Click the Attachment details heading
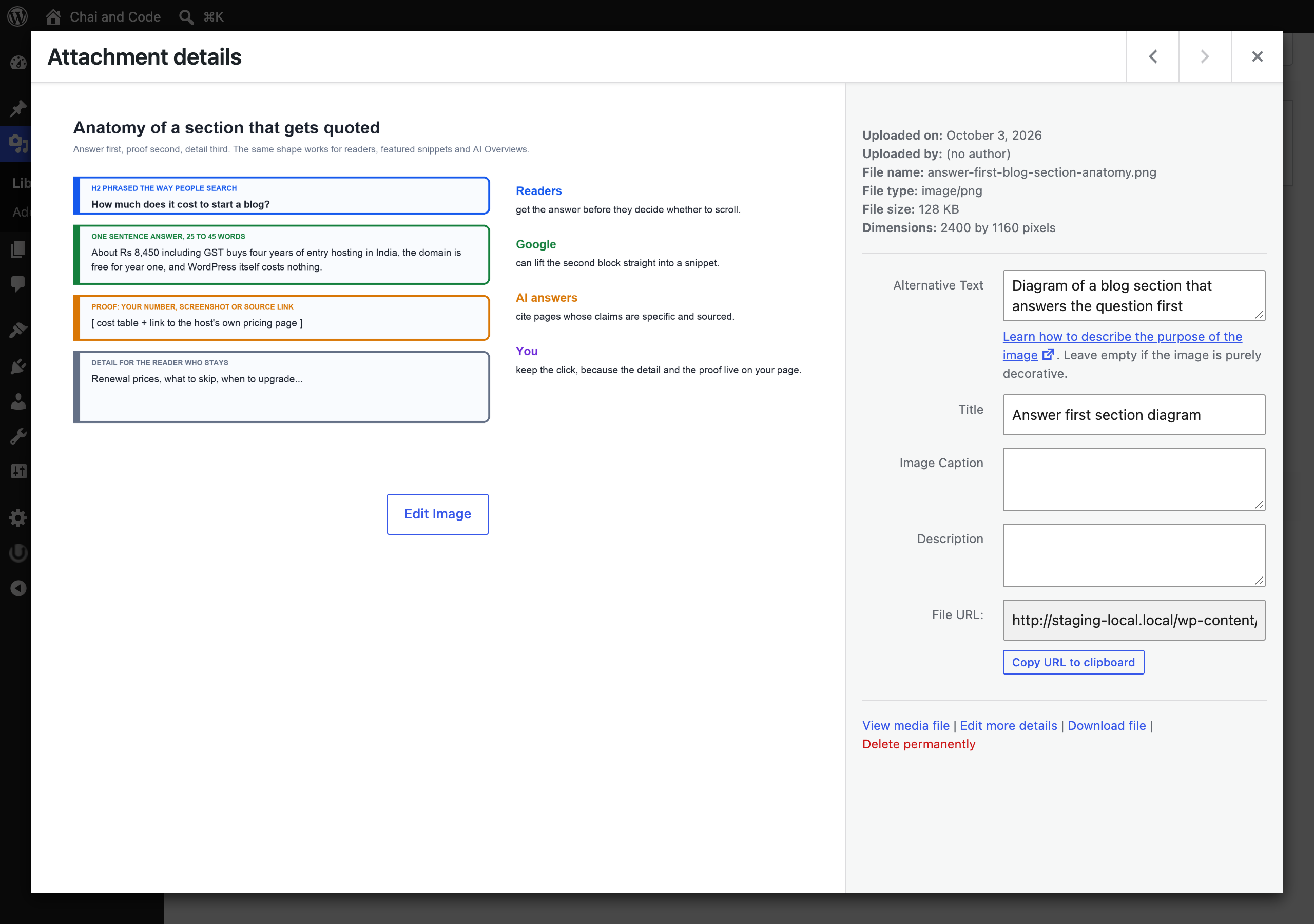 (x=144, y=56)
